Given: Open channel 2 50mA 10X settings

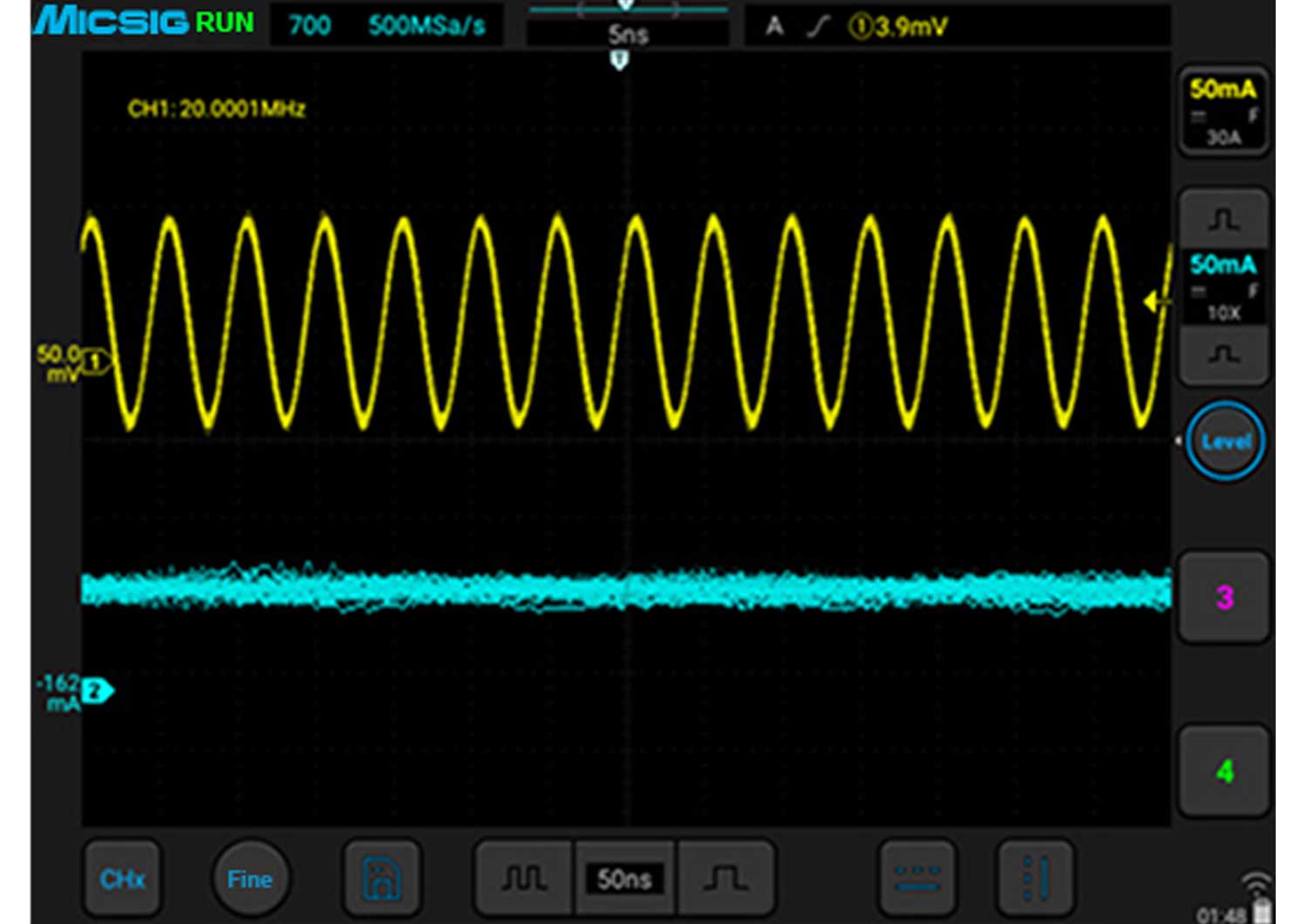Looking at the screenshot, I should [x=1223, y=286].
